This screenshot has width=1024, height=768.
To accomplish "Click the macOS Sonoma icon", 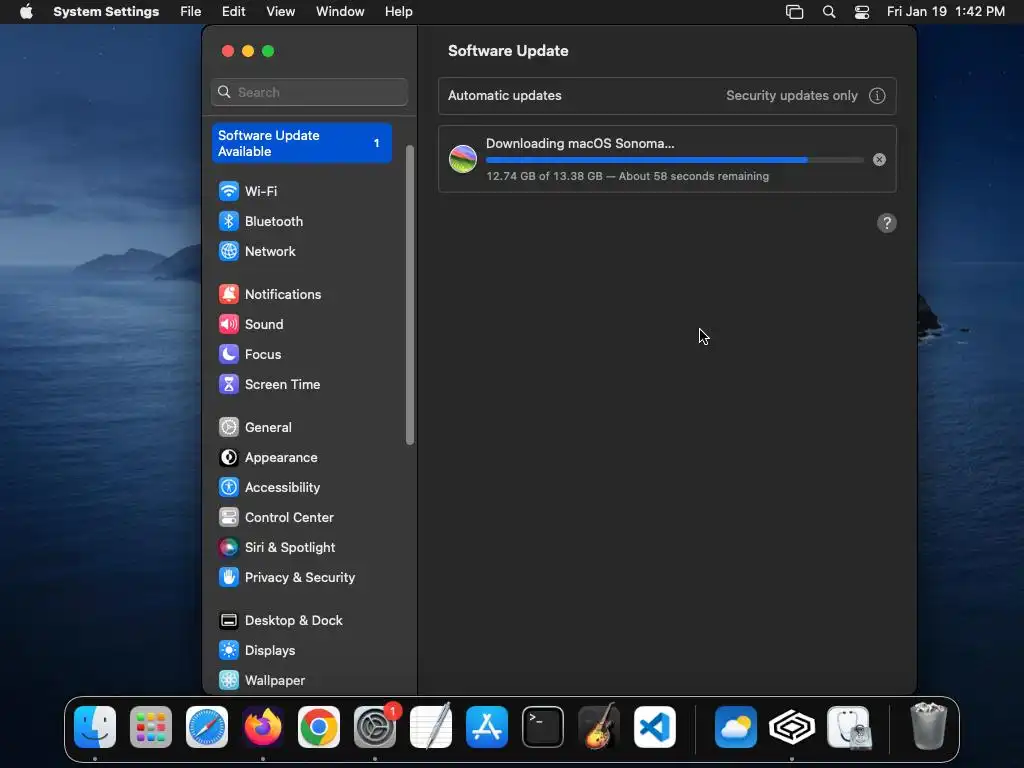I will click(463, 159).
